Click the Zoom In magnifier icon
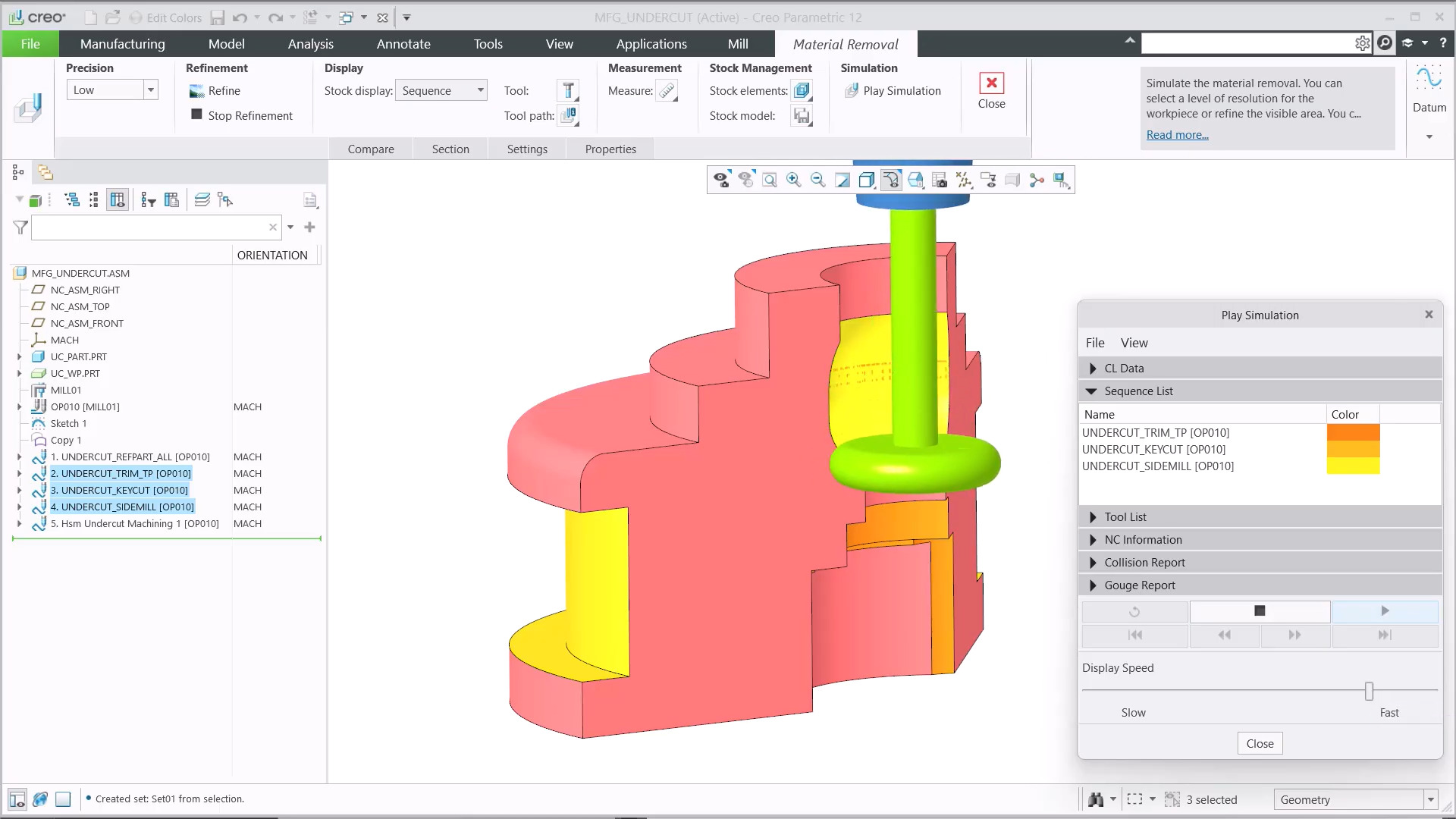 click(793, 180)
